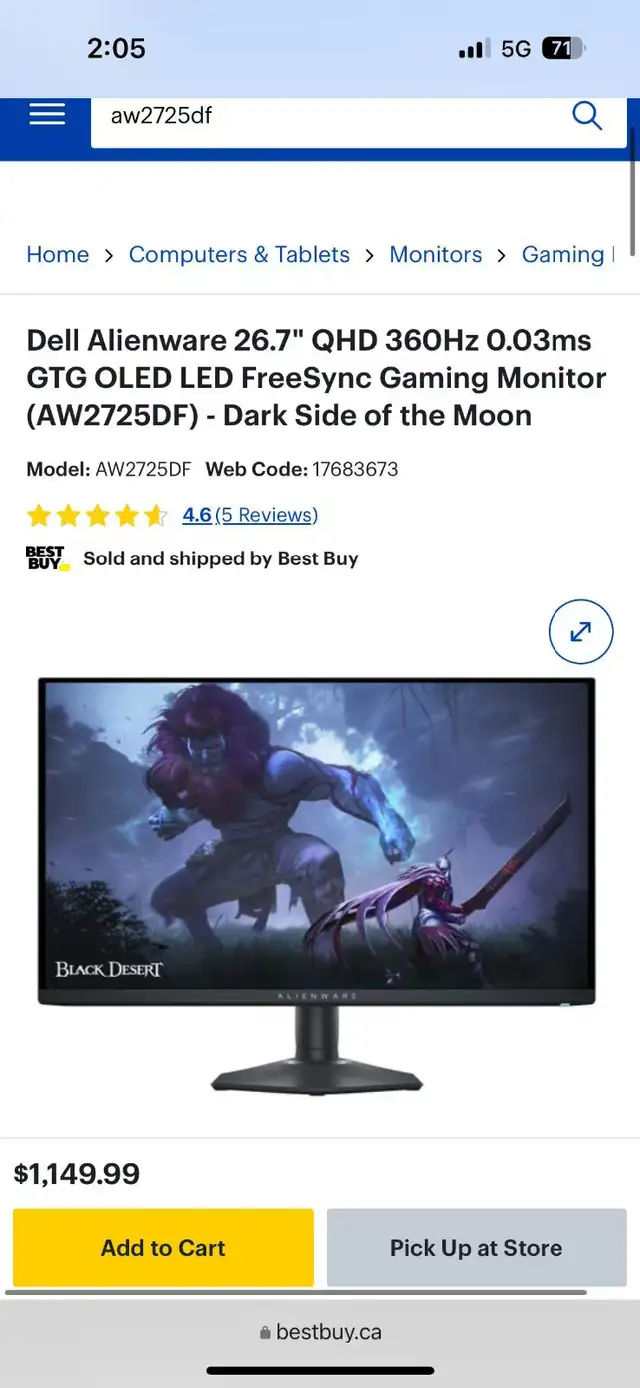Tap the battery level indicator
Screen dimensions: 640x1388
pos(564,48)
